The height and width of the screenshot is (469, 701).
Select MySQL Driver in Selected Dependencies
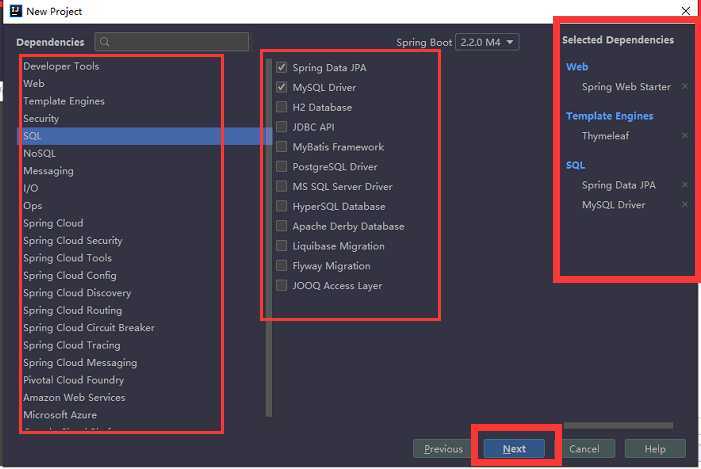click(x=613, y=205)
